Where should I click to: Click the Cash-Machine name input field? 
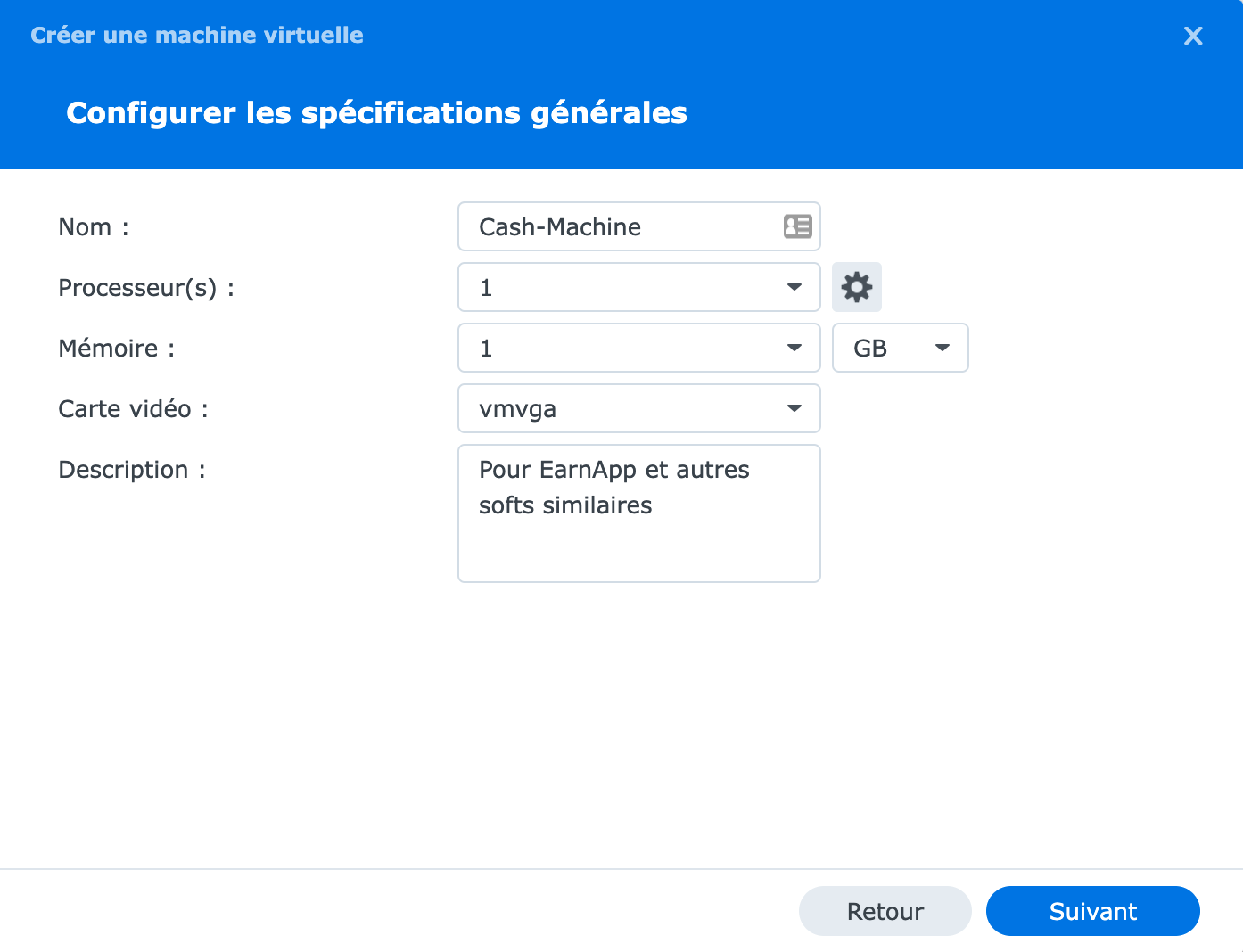[x=639, y=226]
